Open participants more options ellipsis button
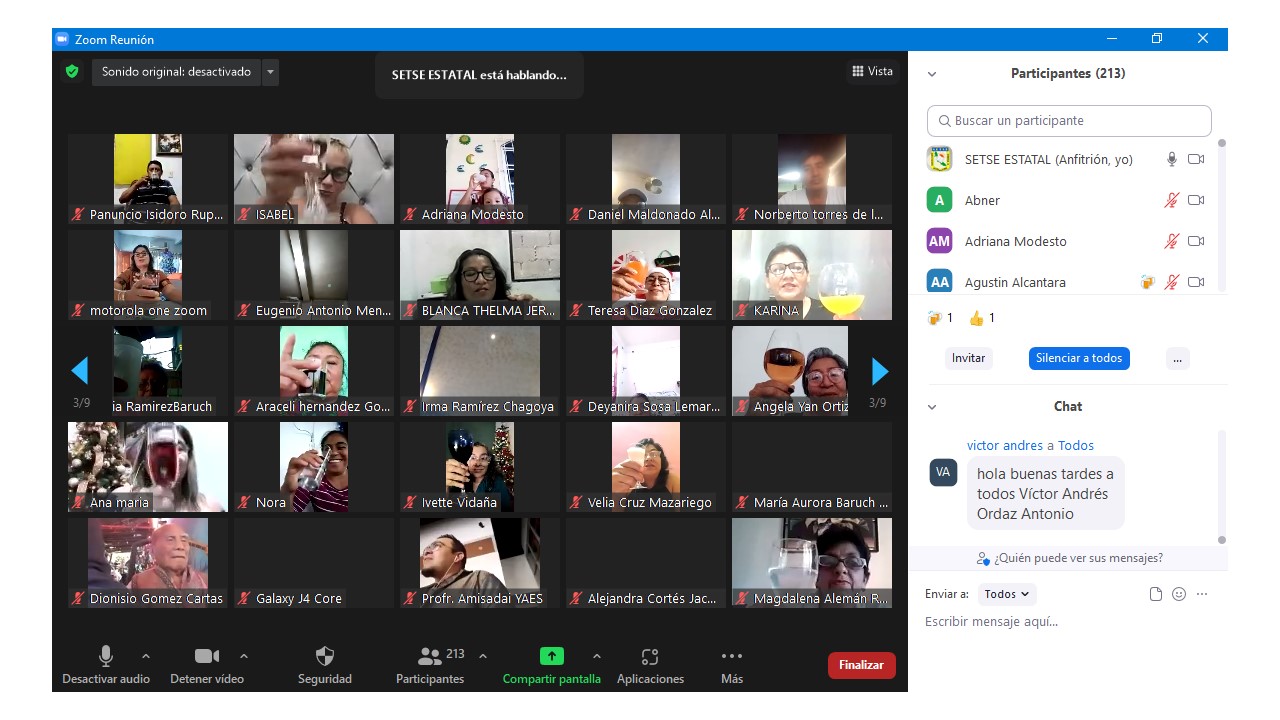The width and height of the screenshot is (1280, 720). click(1177, 358)
